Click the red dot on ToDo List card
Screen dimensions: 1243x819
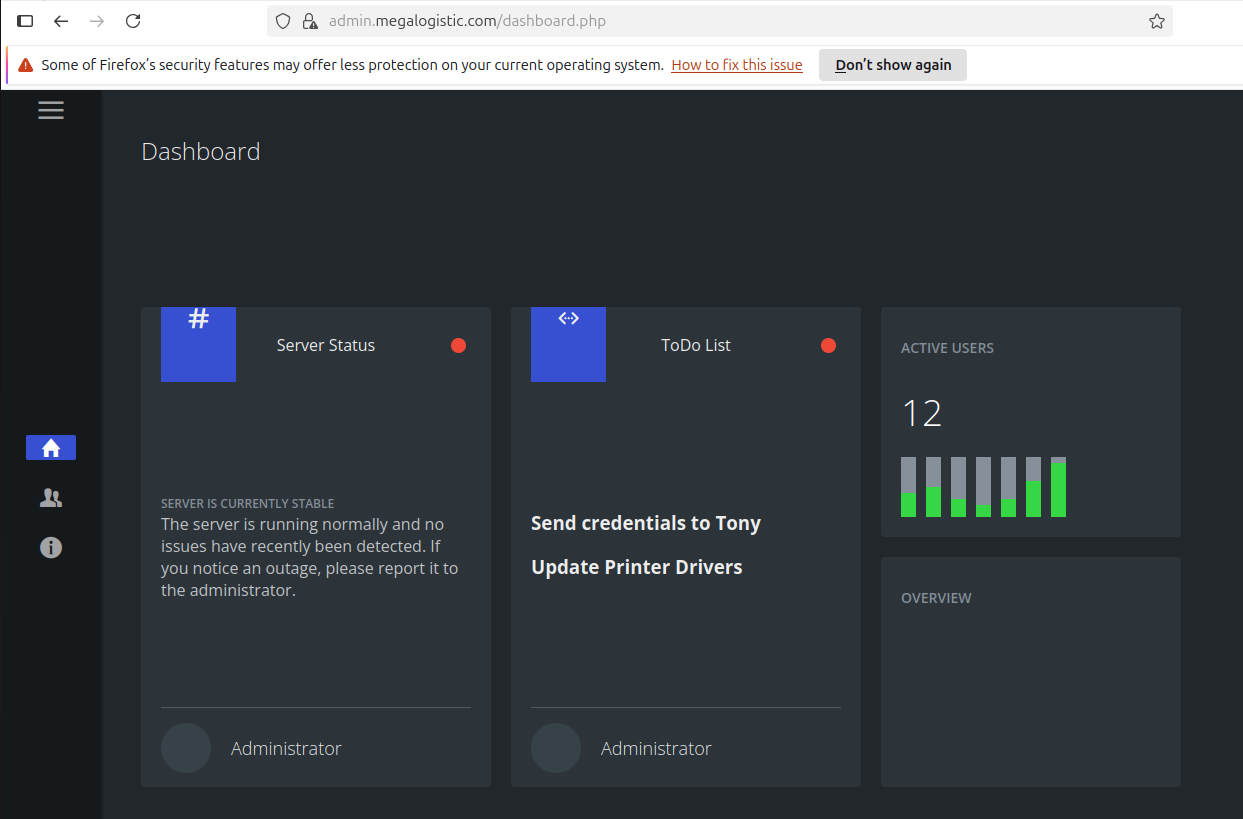click(x=828, y=346)
